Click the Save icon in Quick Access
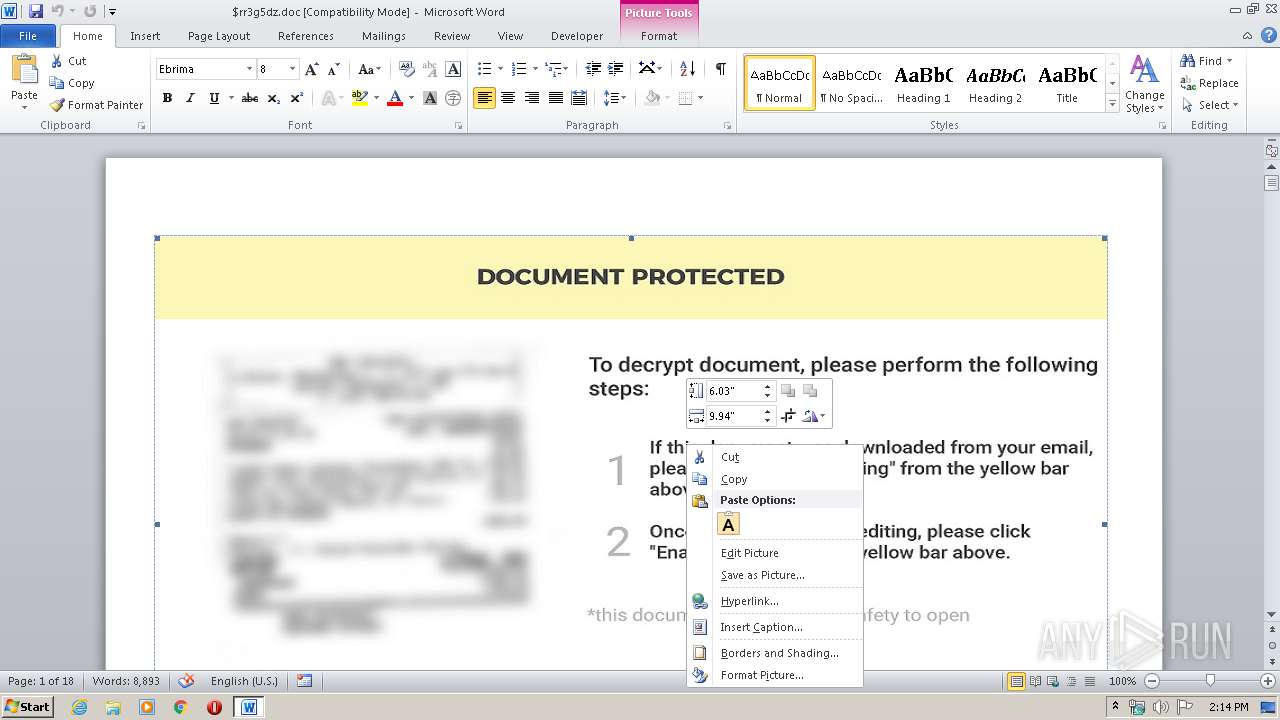The width and height of the screenshot is (1280, 720). [x=36, y=11]
